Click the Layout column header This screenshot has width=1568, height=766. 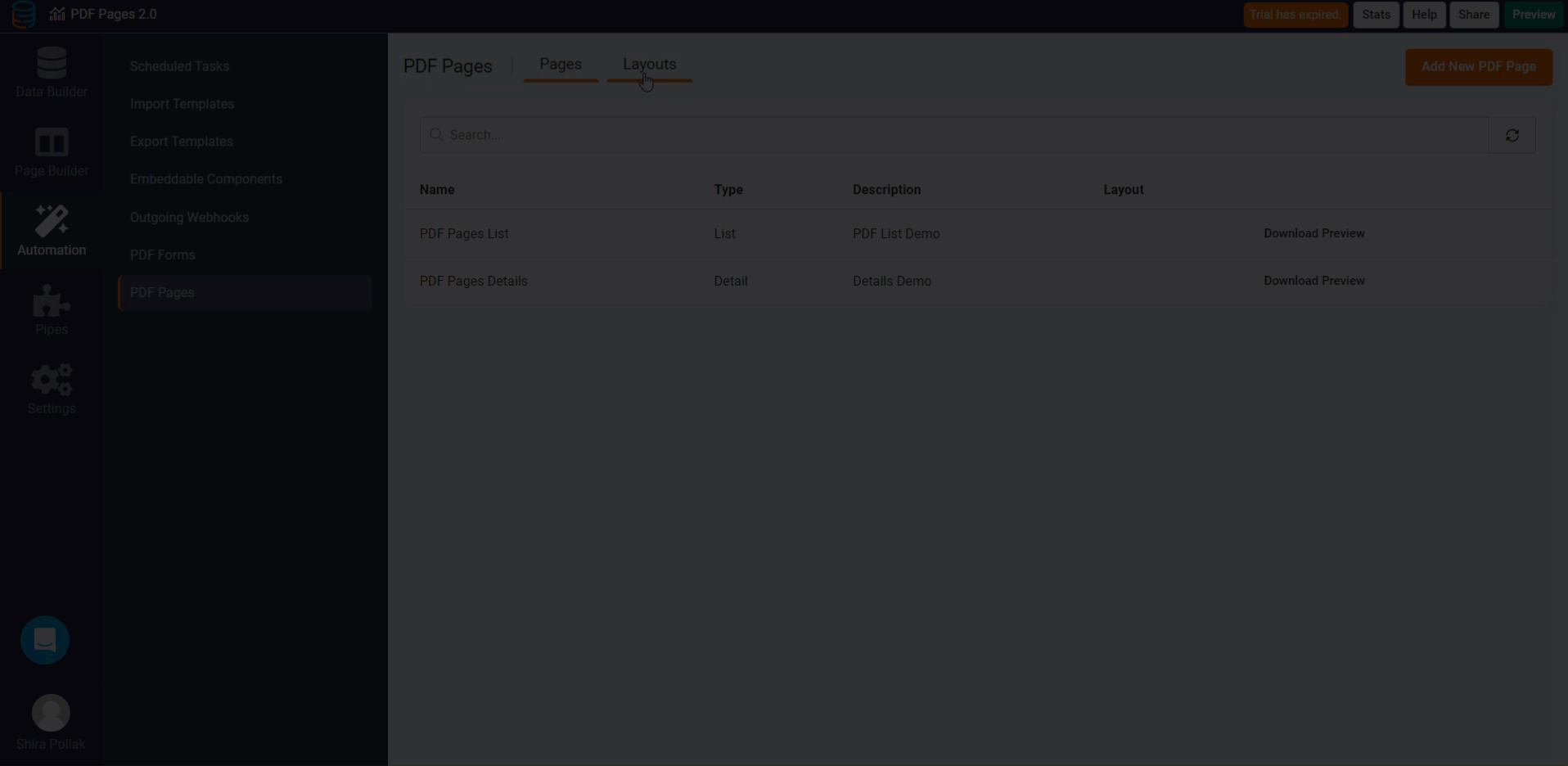coord(1123,189)
